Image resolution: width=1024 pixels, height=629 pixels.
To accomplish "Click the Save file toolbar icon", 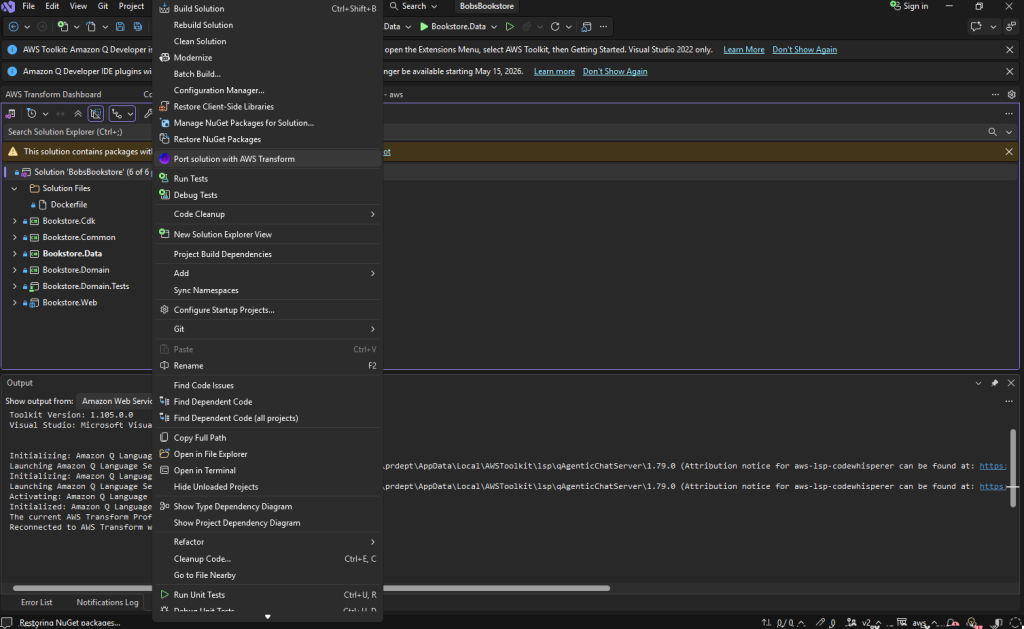I will point(120,27).
